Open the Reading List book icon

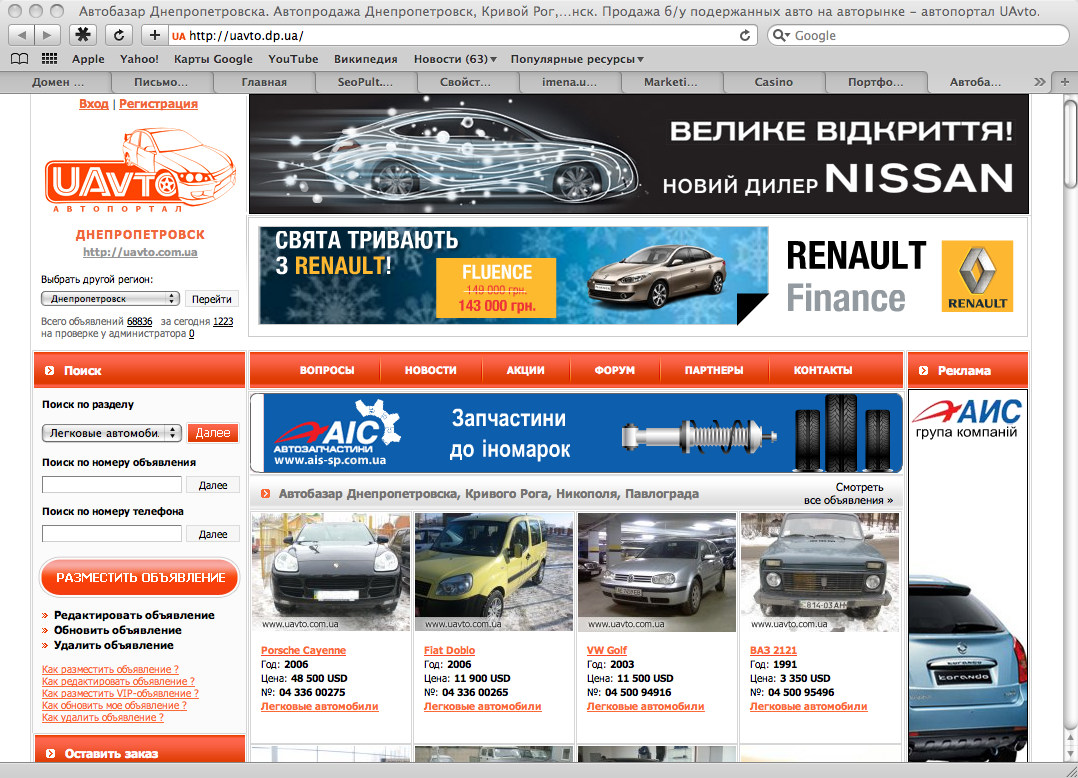point(20,59)
